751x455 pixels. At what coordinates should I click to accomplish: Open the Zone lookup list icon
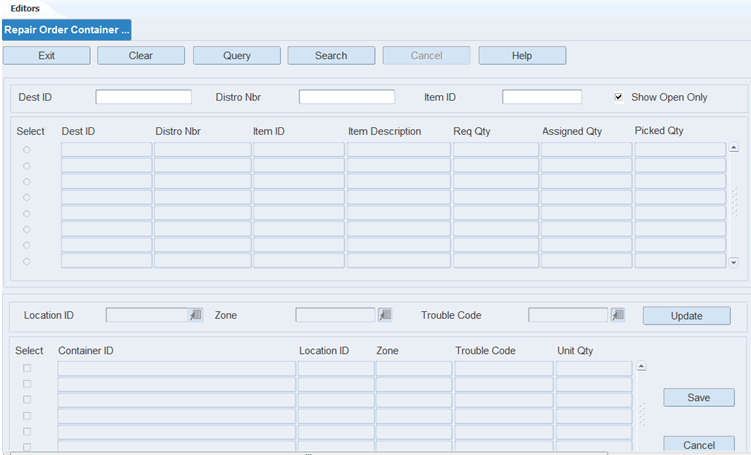(x=385, y=315)
